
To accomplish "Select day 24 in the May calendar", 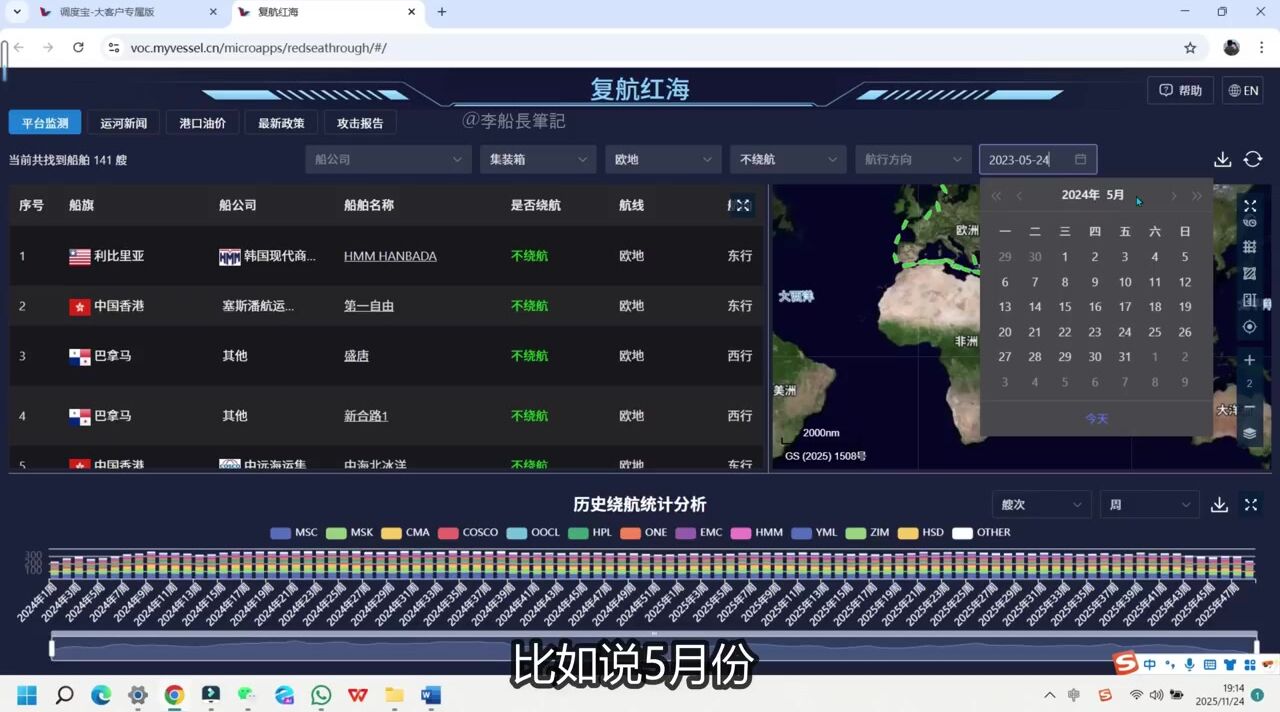I will pyautogui.click(x=1125, y=332).
